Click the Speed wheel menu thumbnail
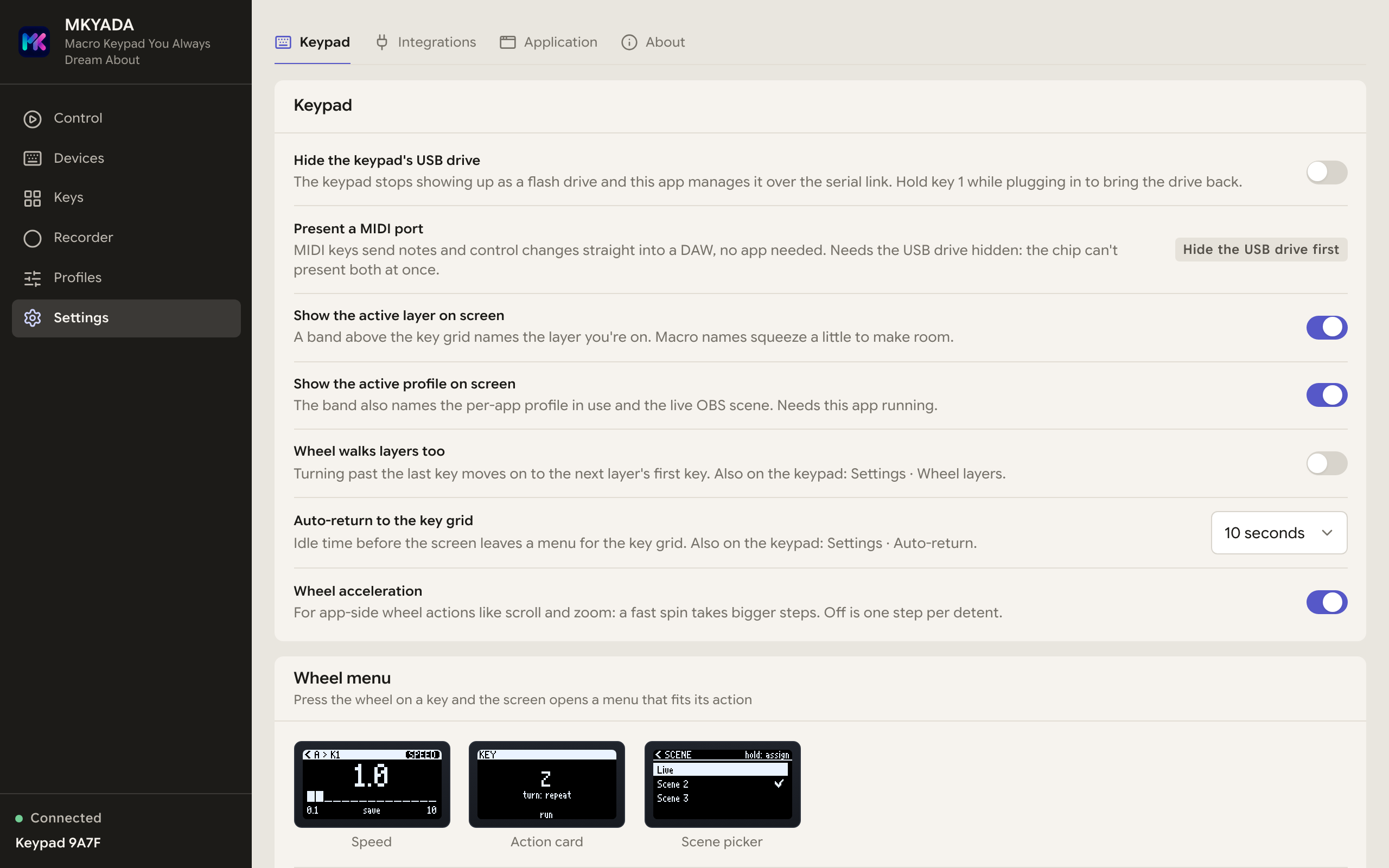 pos(372,784)
